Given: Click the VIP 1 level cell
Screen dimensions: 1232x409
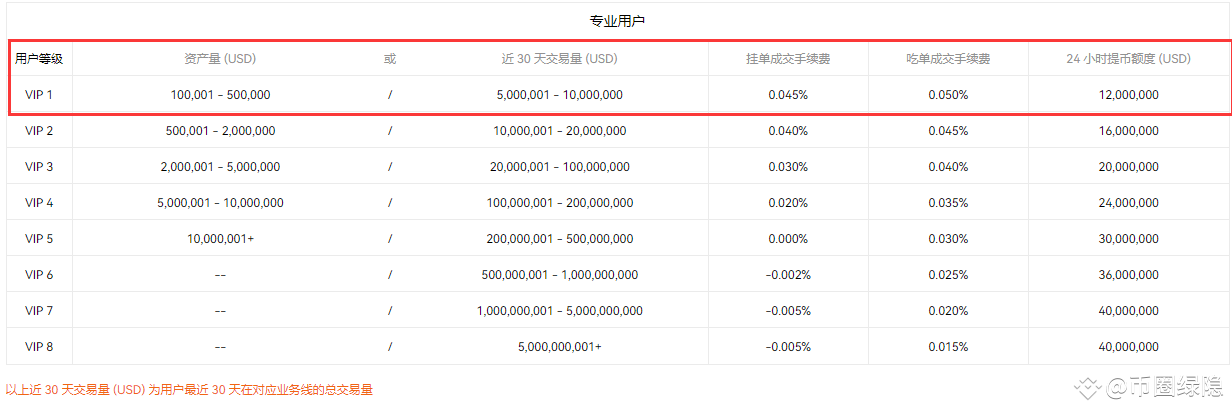Looking at the screenshot, I should [x=39, y=95].
